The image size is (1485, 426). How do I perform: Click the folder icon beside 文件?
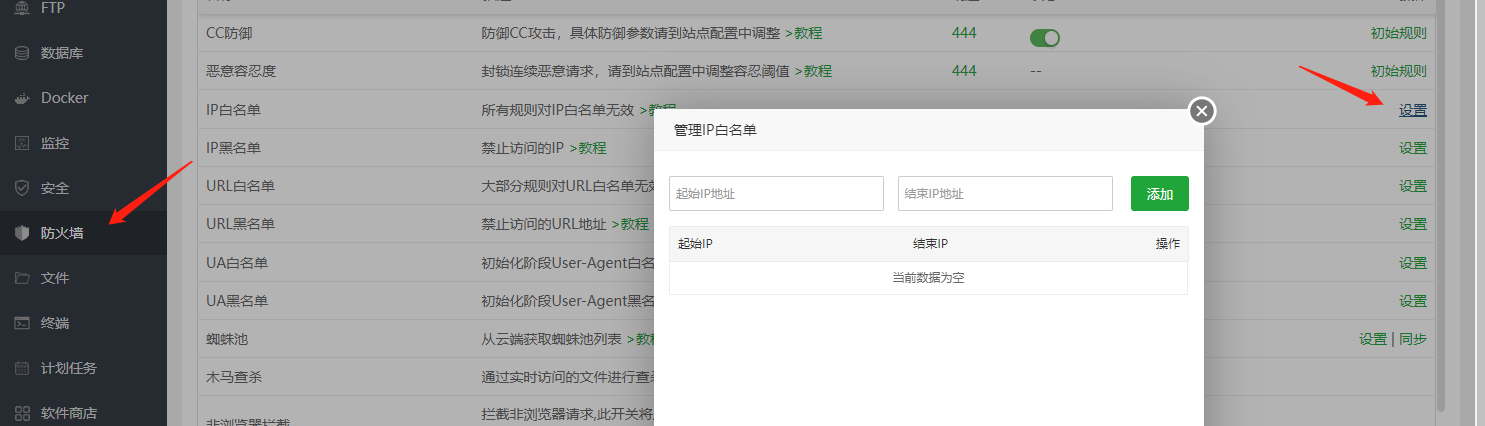22,278
